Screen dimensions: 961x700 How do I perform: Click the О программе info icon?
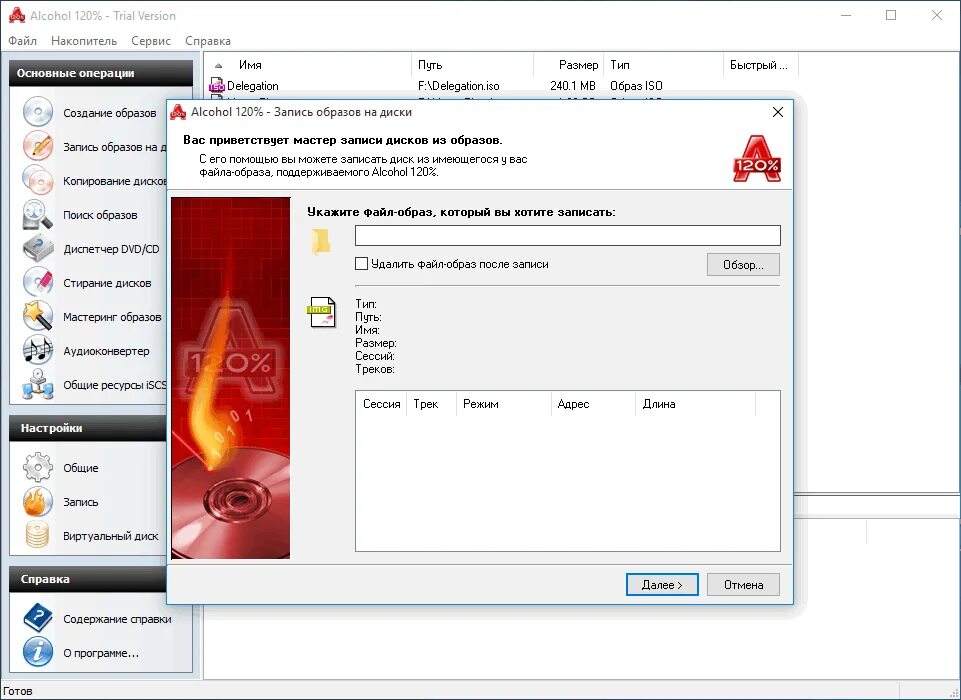coord(38,652)
